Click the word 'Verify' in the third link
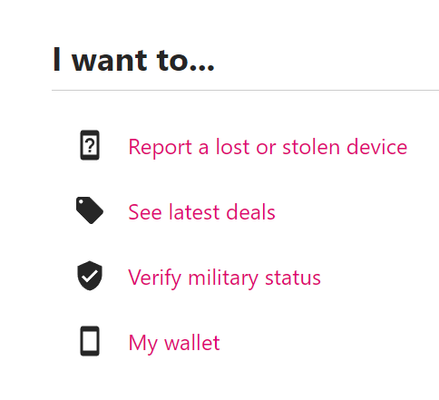 [155, 278]
